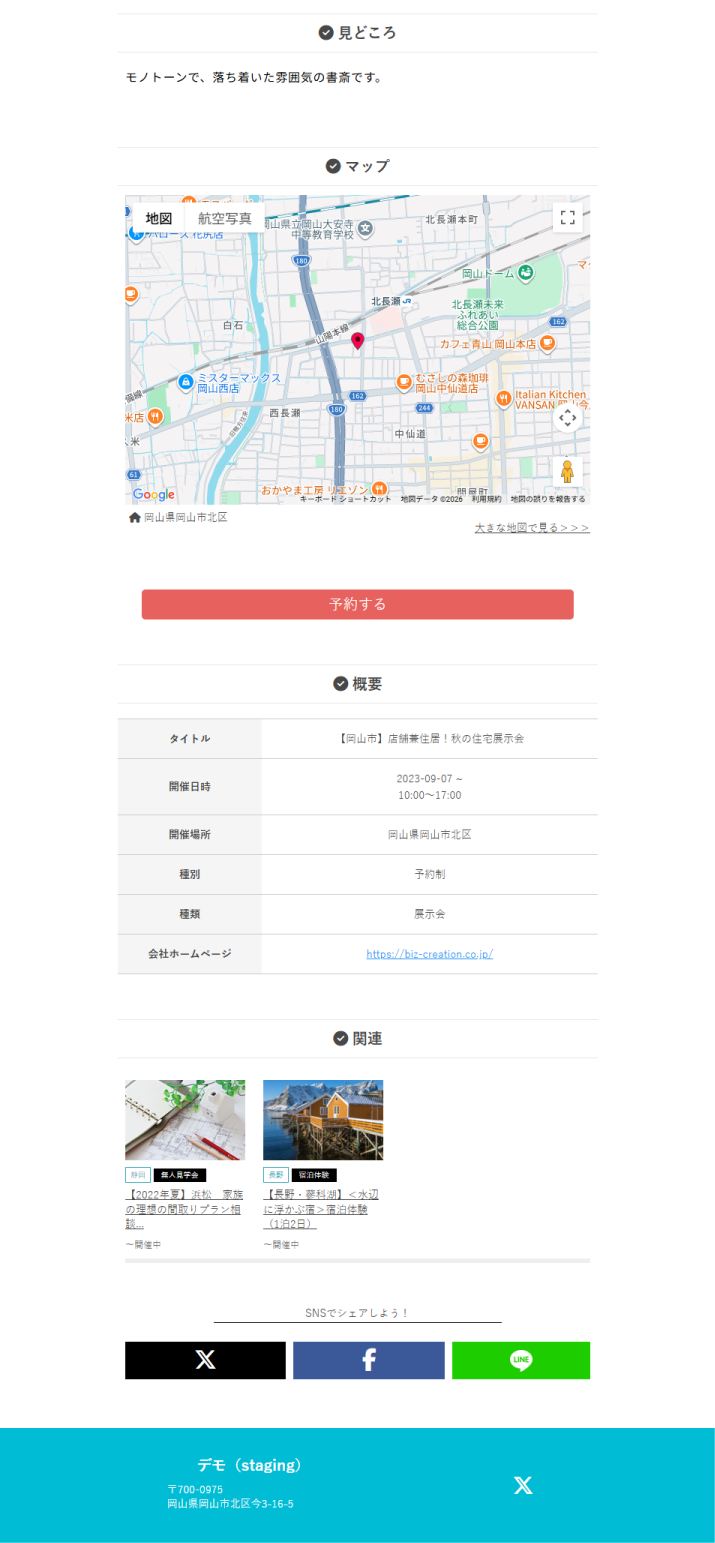The width and height of the screenshot is (715, 1543).
Task: Select 地図 map type tab
Action: pos(159,218)
